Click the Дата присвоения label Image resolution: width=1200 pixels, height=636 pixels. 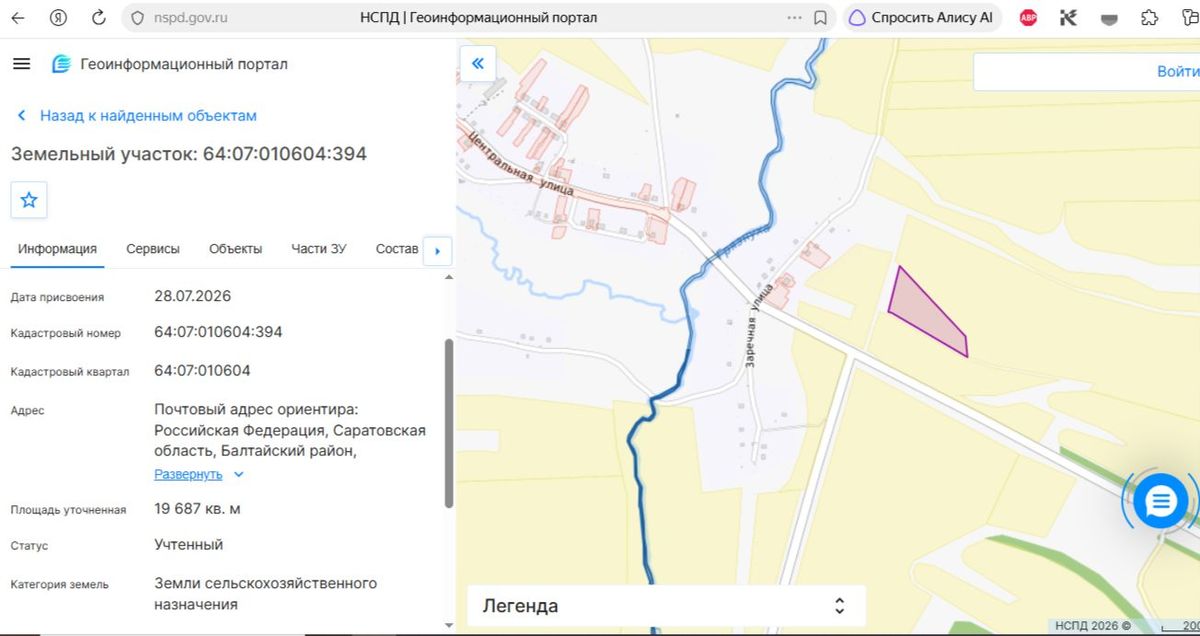(x=57, y=297)
